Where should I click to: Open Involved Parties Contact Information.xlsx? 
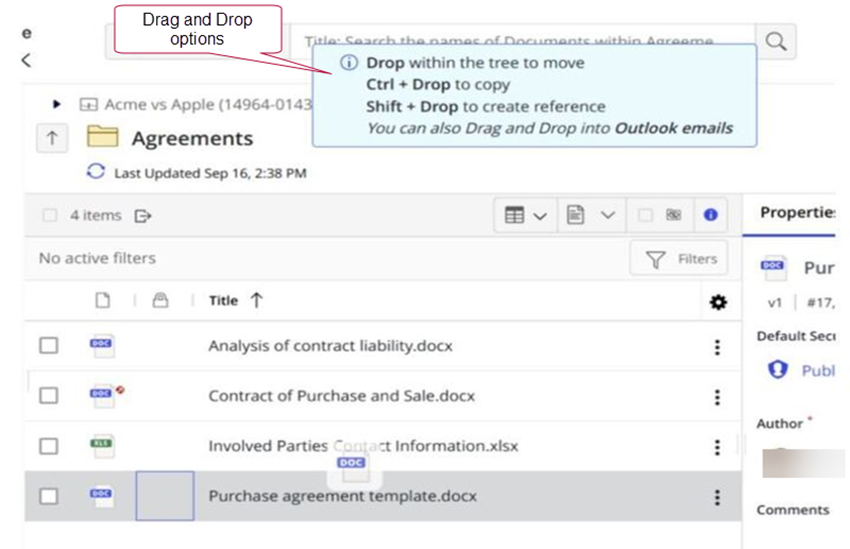[x=363, y=447]
